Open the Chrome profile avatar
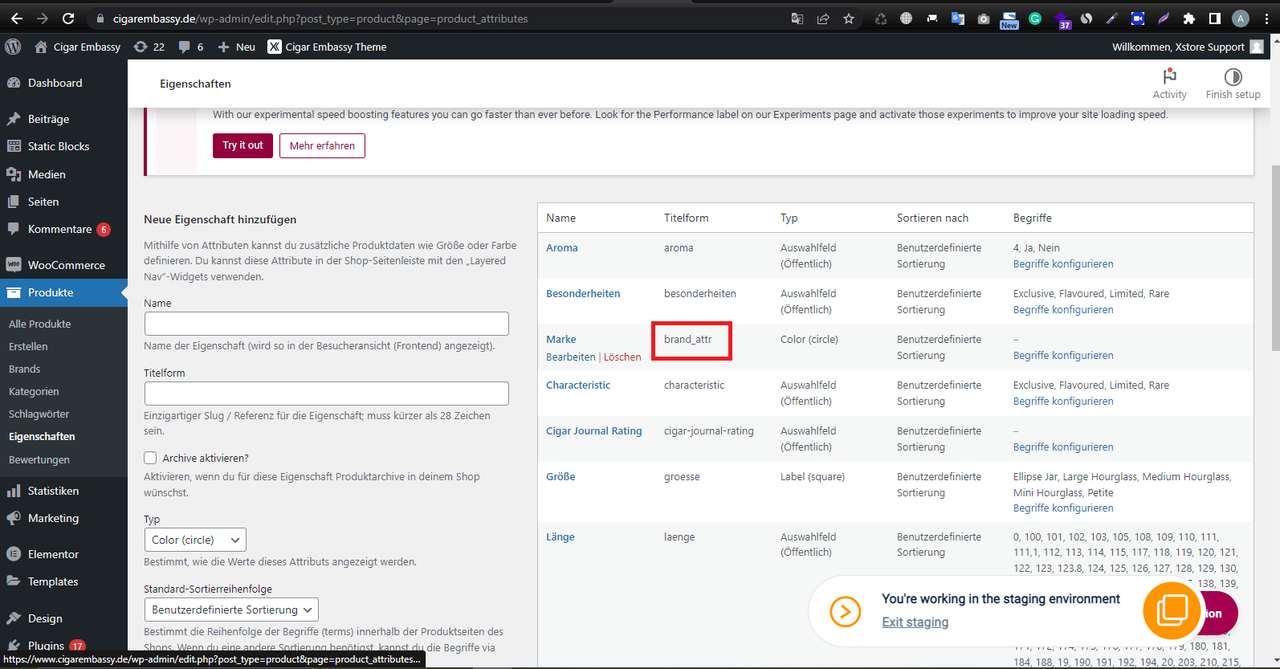1280x669 pixels. 1240,18
